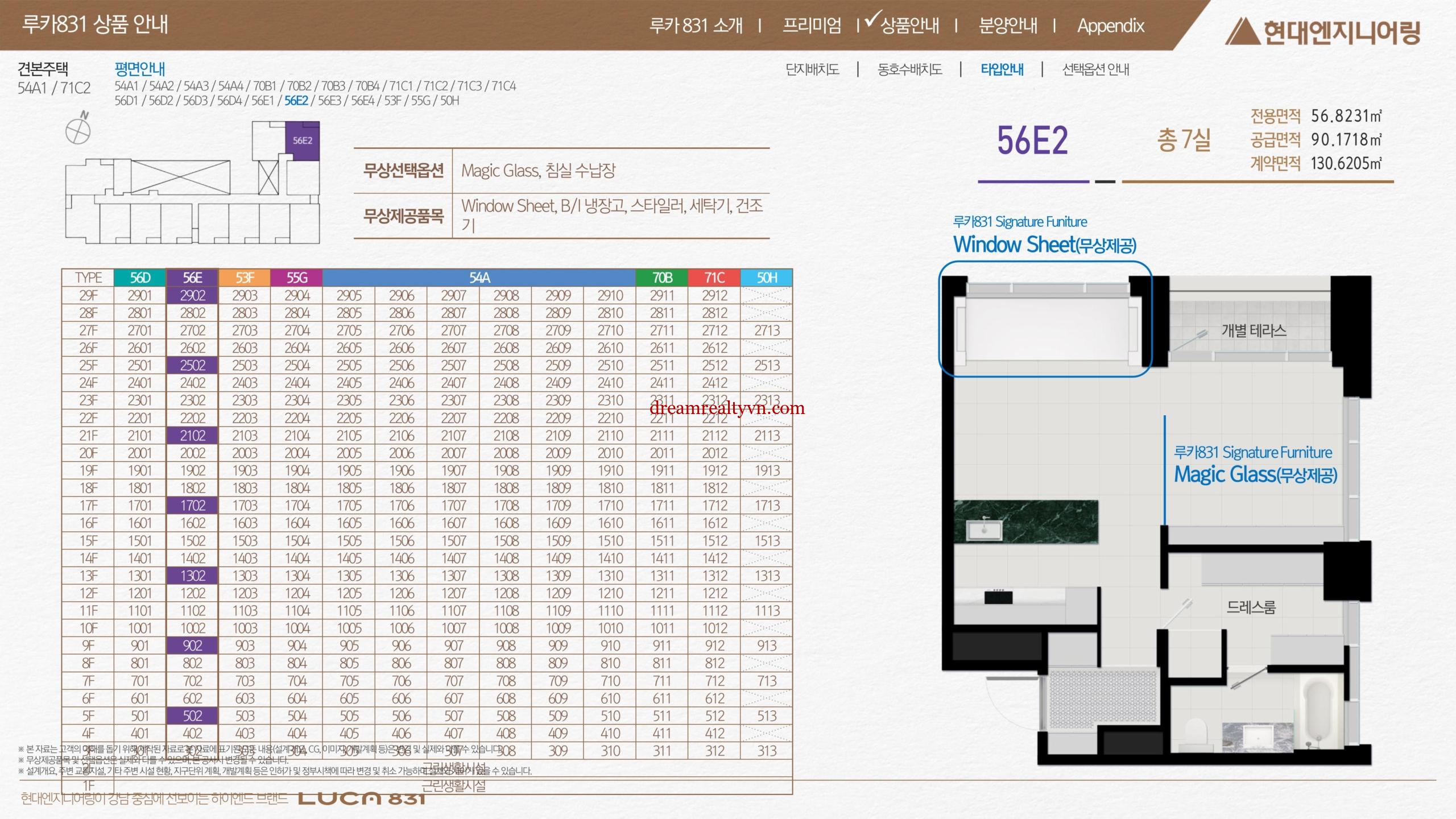The height and width of the screenshot is (819, 1456).
Task: Switch to 단지배치도 tab
Action: 812,69
